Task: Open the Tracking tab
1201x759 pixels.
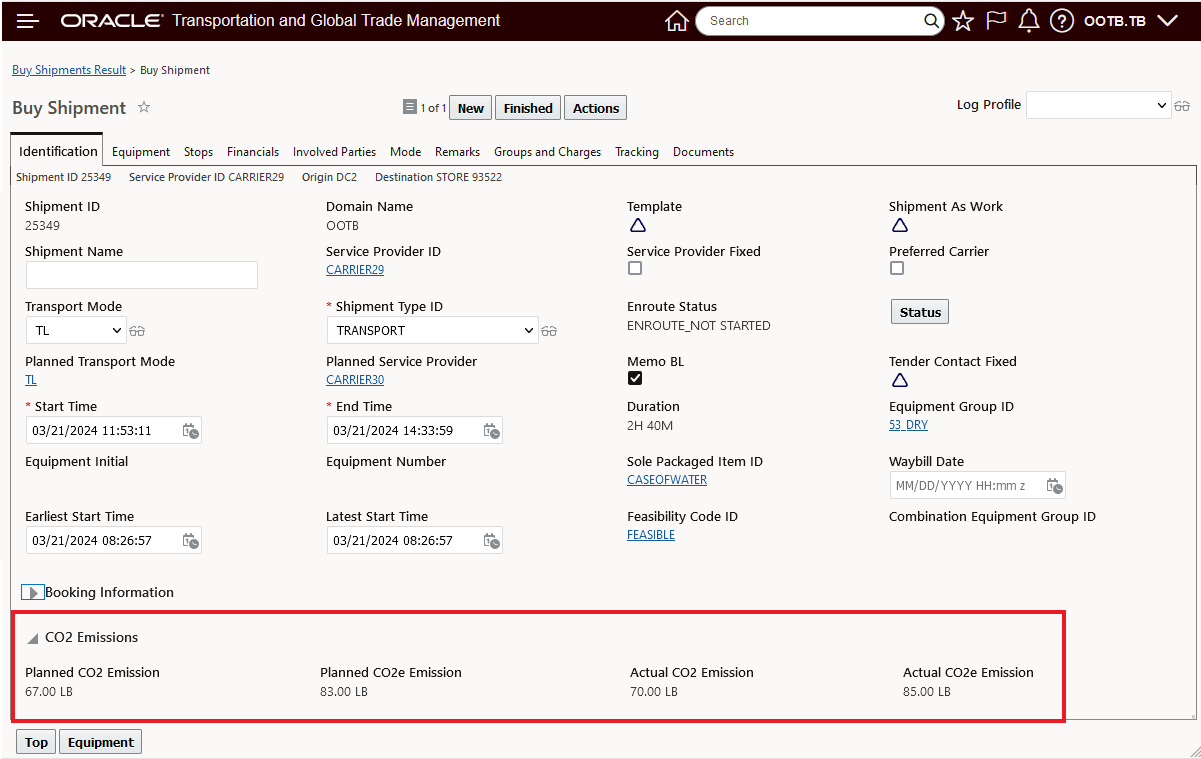Action: [x=636, y=152]
